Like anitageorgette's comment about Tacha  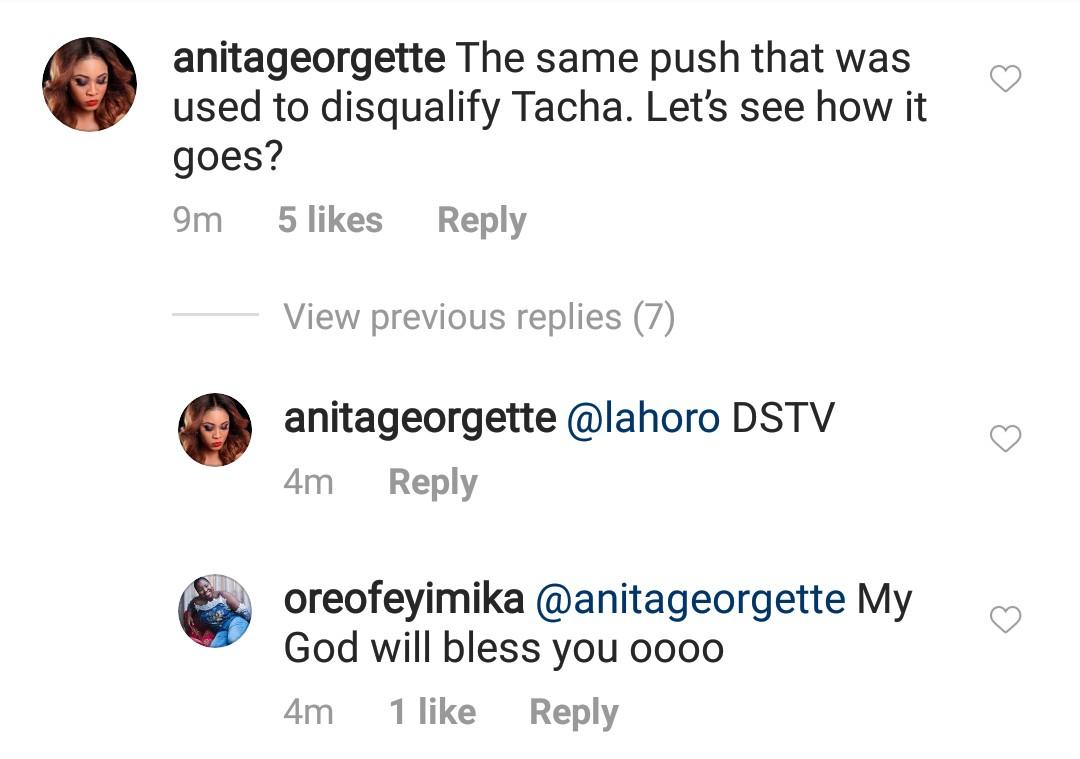point(1004,79)
